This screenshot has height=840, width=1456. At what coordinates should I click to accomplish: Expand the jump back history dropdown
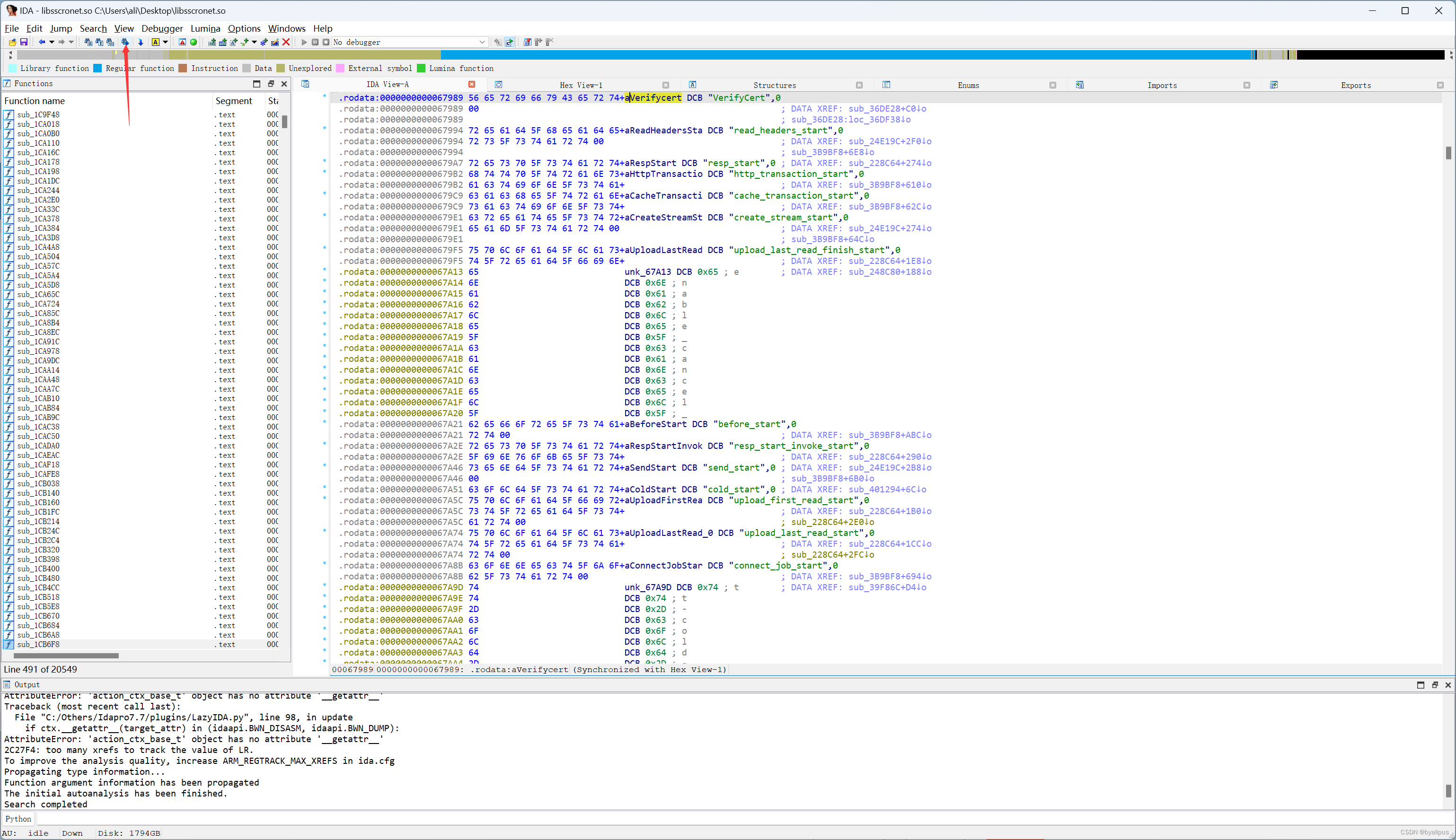52,42
